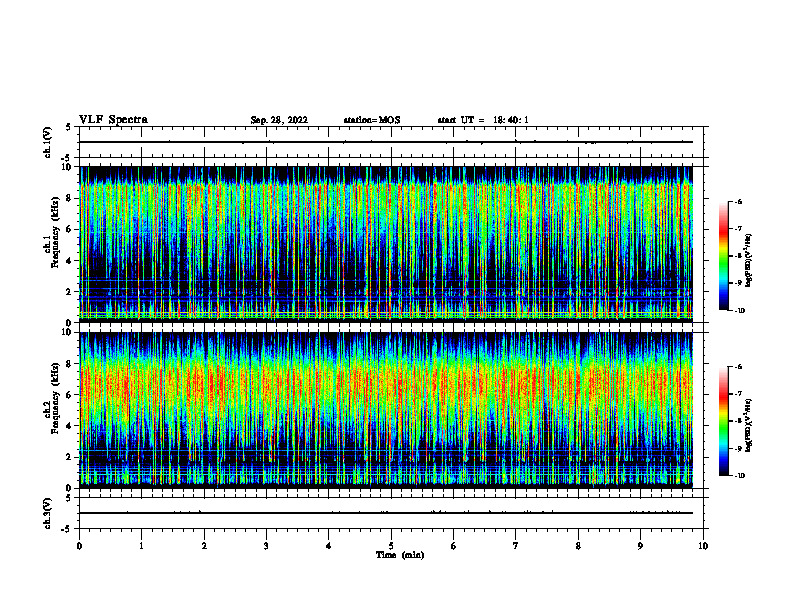Image resolution: width=792 pixels, height=612 pixels.
Task: Click the ch.1 spectrogram color scale bar
Action: (723, 256)
